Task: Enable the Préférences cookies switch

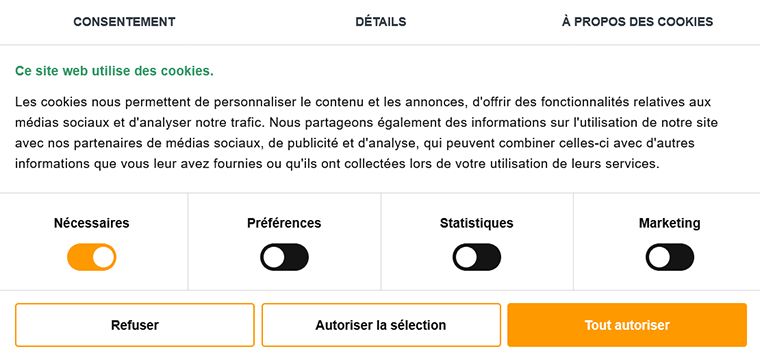Action: [x=285, y=257]
